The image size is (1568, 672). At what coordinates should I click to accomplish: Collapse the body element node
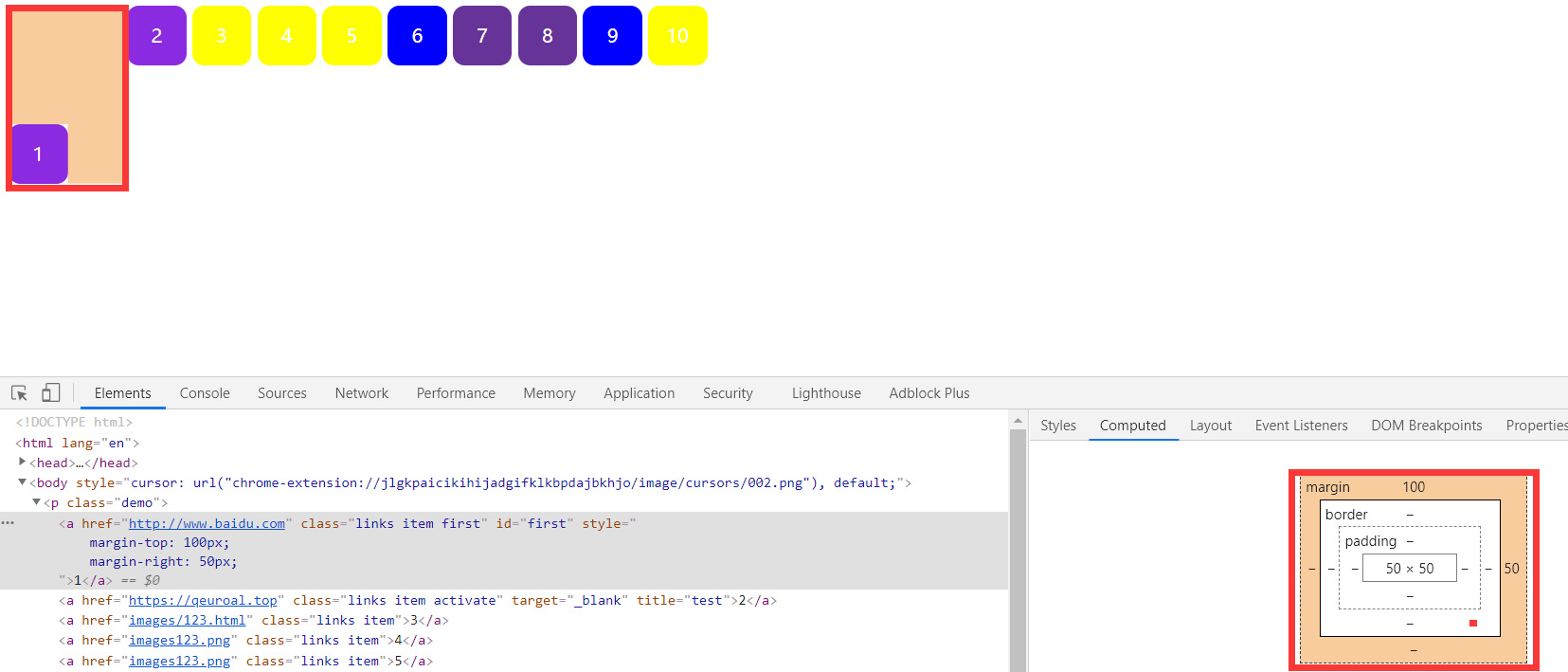tap(22, 482)
